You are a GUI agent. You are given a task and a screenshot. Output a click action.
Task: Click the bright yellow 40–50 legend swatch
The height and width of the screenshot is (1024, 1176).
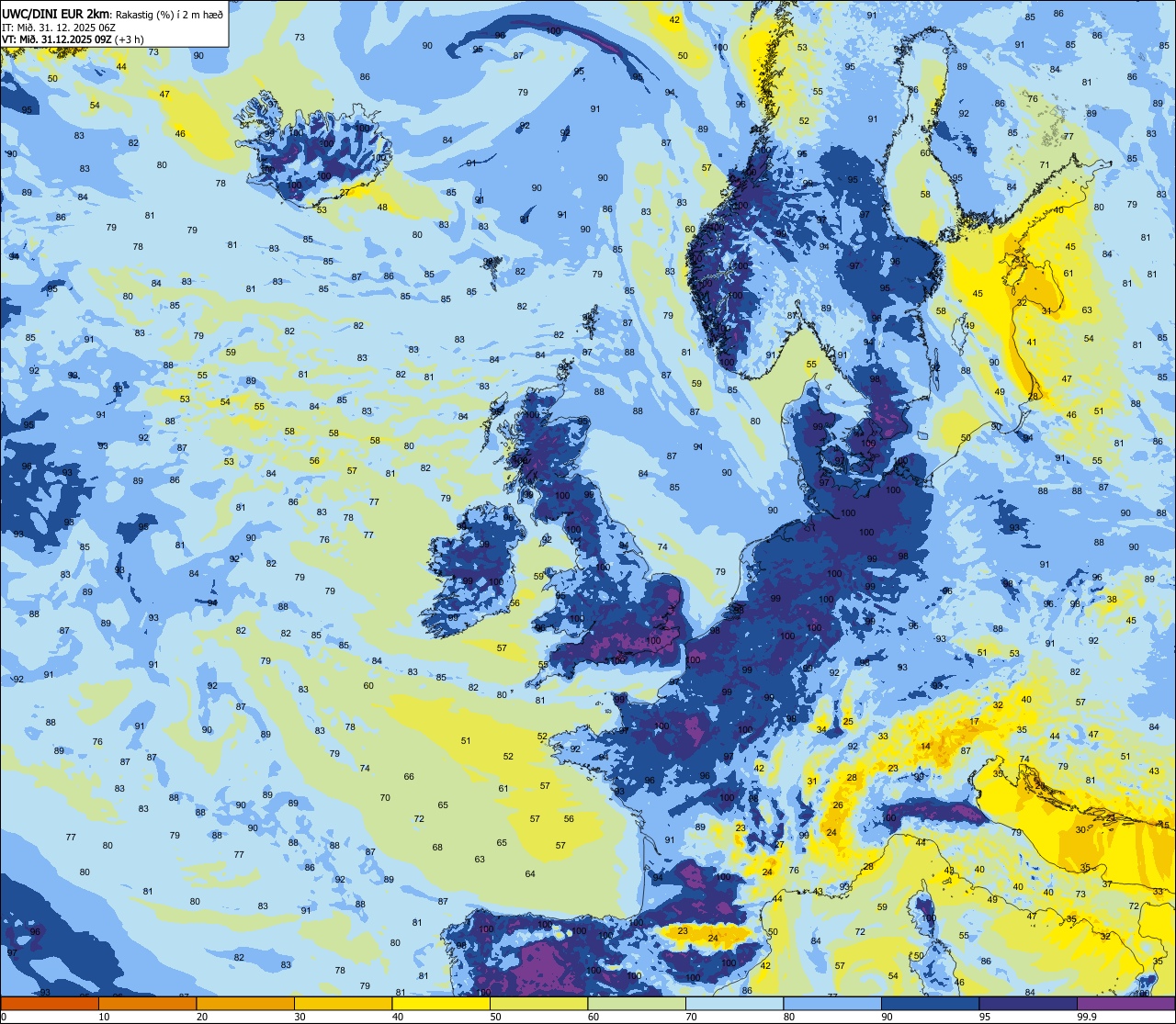click(x=441, y=1003)
